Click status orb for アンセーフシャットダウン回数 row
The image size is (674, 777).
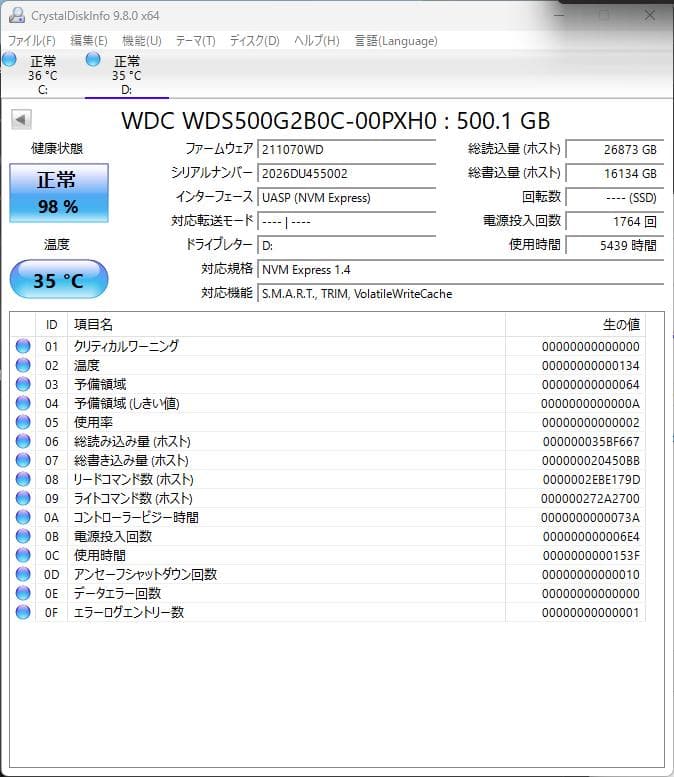tap(23, 574)
